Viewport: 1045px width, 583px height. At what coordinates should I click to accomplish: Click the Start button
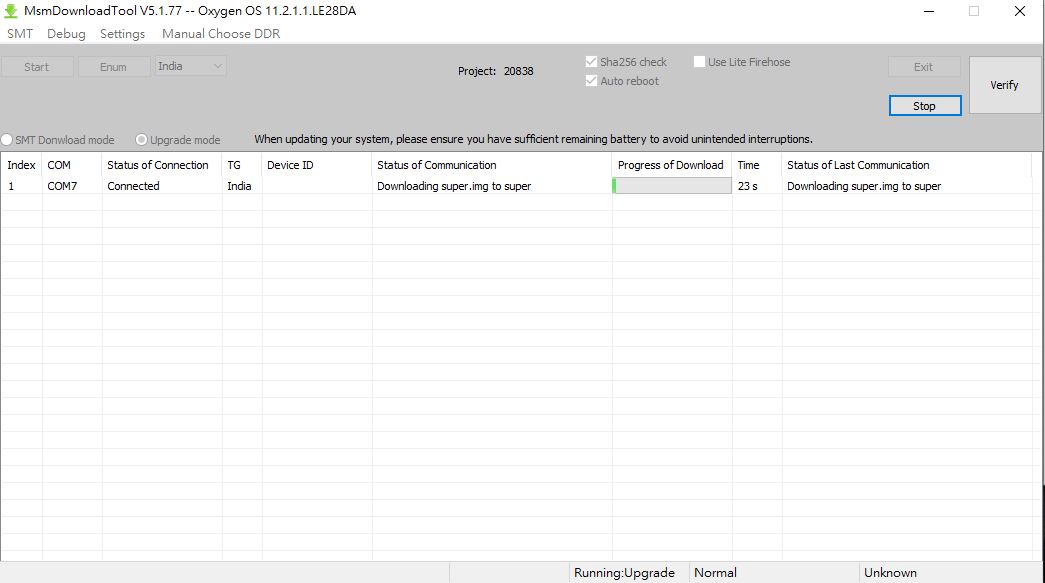(37, 67)
